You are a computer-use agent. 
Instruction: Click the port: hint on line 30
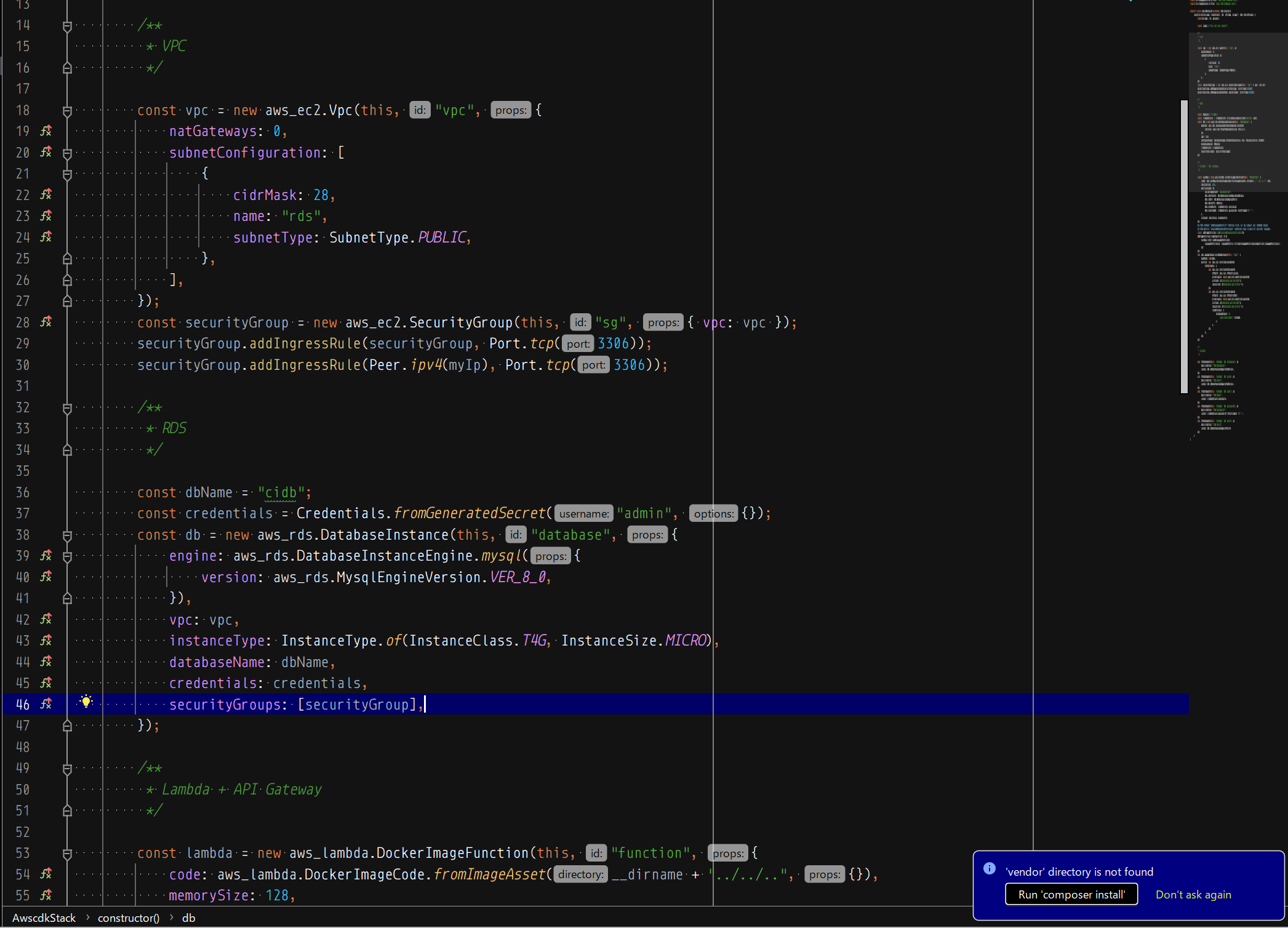click(x=594, y=365)
